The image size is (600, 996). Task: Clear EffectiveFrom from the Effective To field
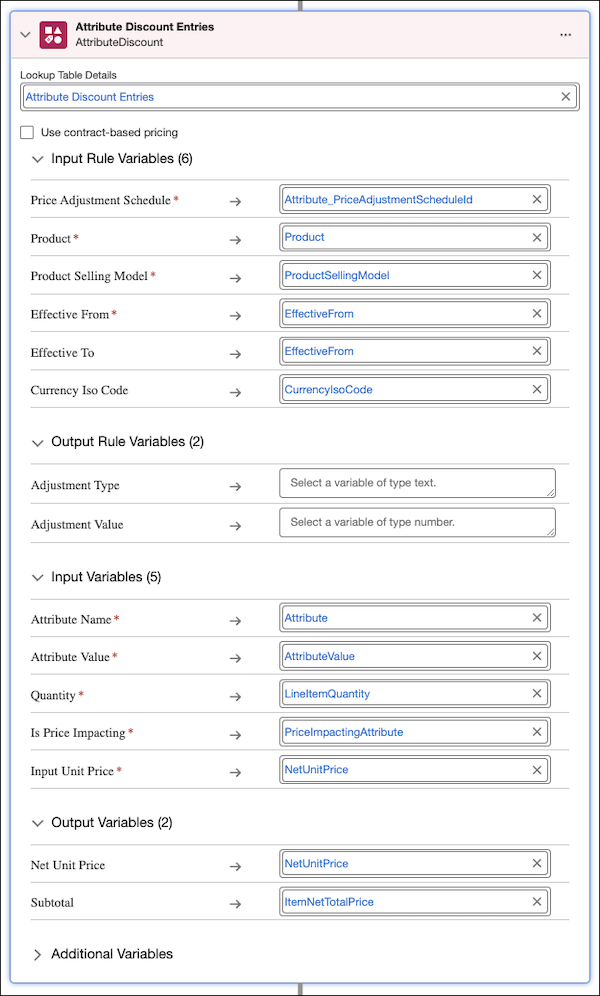537,351
